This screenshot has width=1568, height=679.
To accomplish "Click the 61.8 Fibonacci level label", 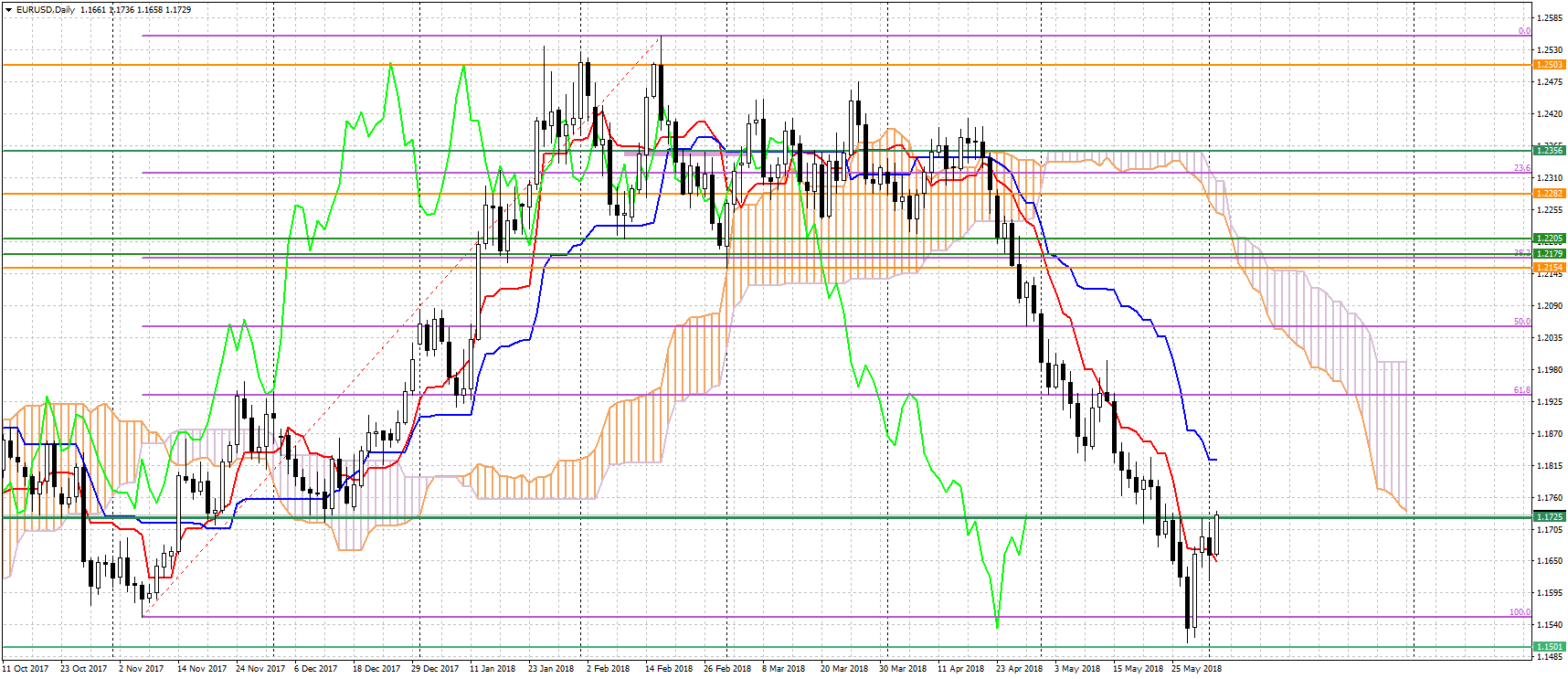I will (x=1521, y=390).
